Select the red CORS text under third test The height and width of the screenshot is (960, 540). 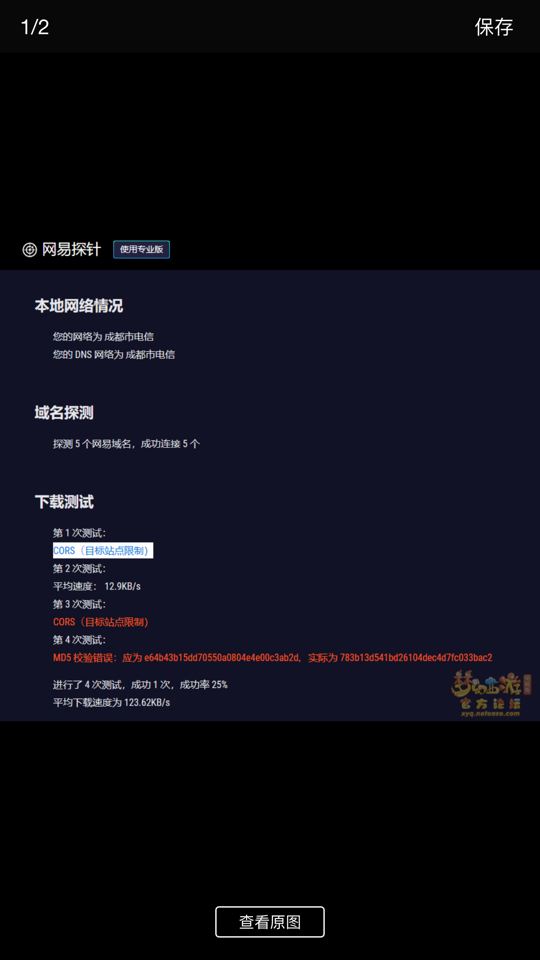pyautogui.click(x=101, y=622)
